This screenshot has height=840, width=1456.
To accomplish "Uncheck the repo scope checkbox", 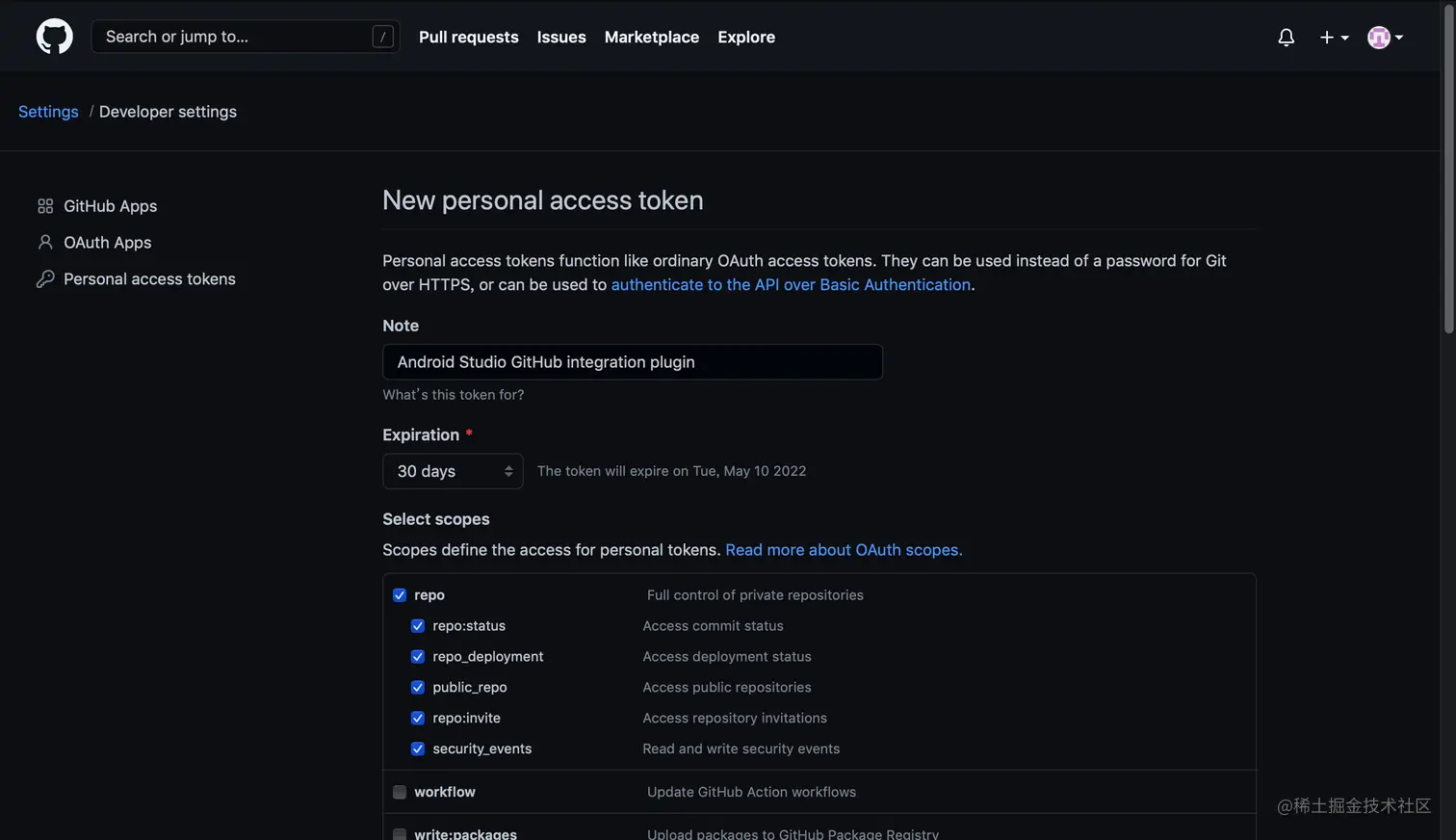I will (400, 595).
